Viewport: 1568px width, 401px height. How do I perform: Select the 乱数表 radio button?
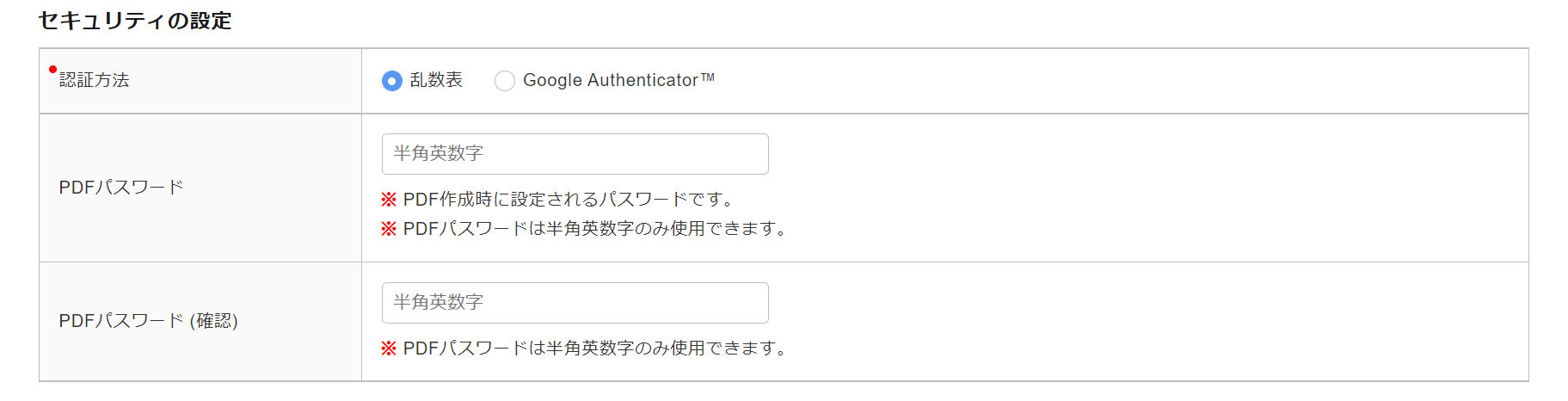tap(392, 81)
